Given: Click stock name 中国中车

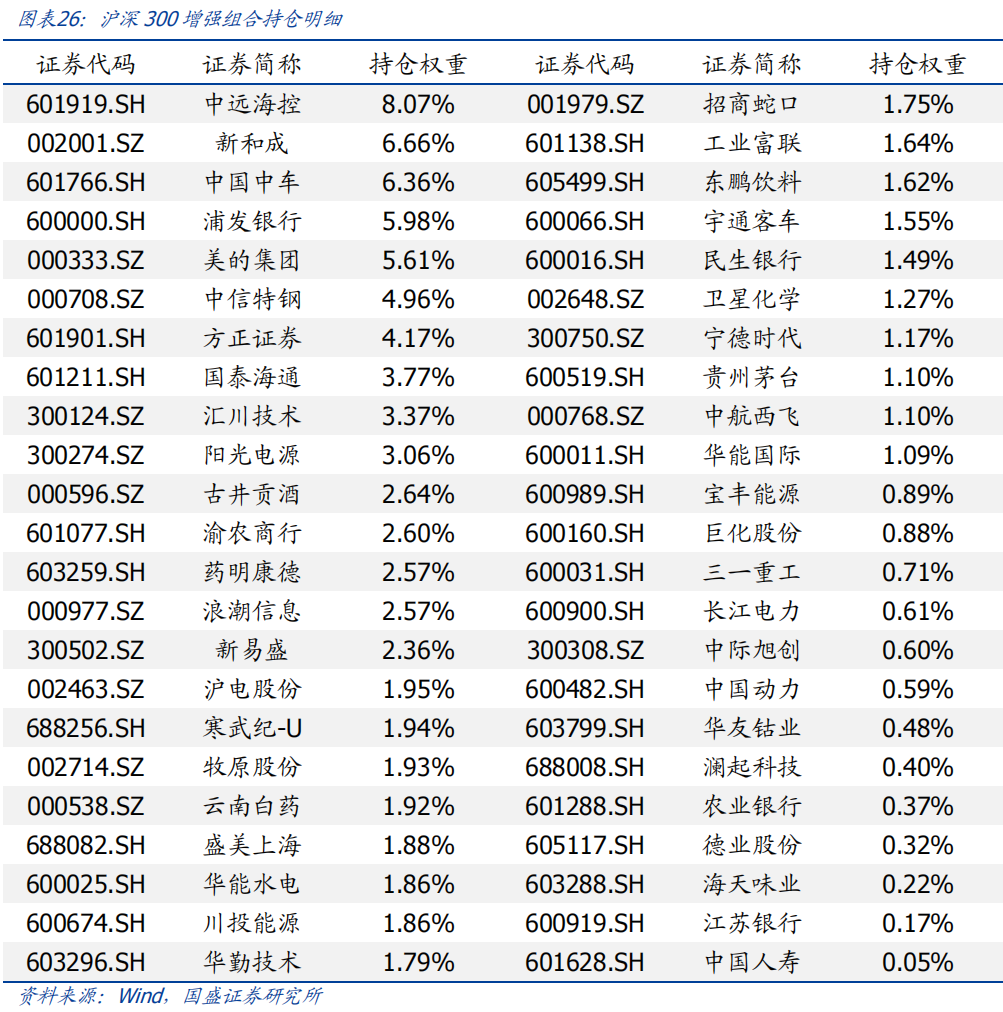Looking at the screenshot, I should [252, 183].
